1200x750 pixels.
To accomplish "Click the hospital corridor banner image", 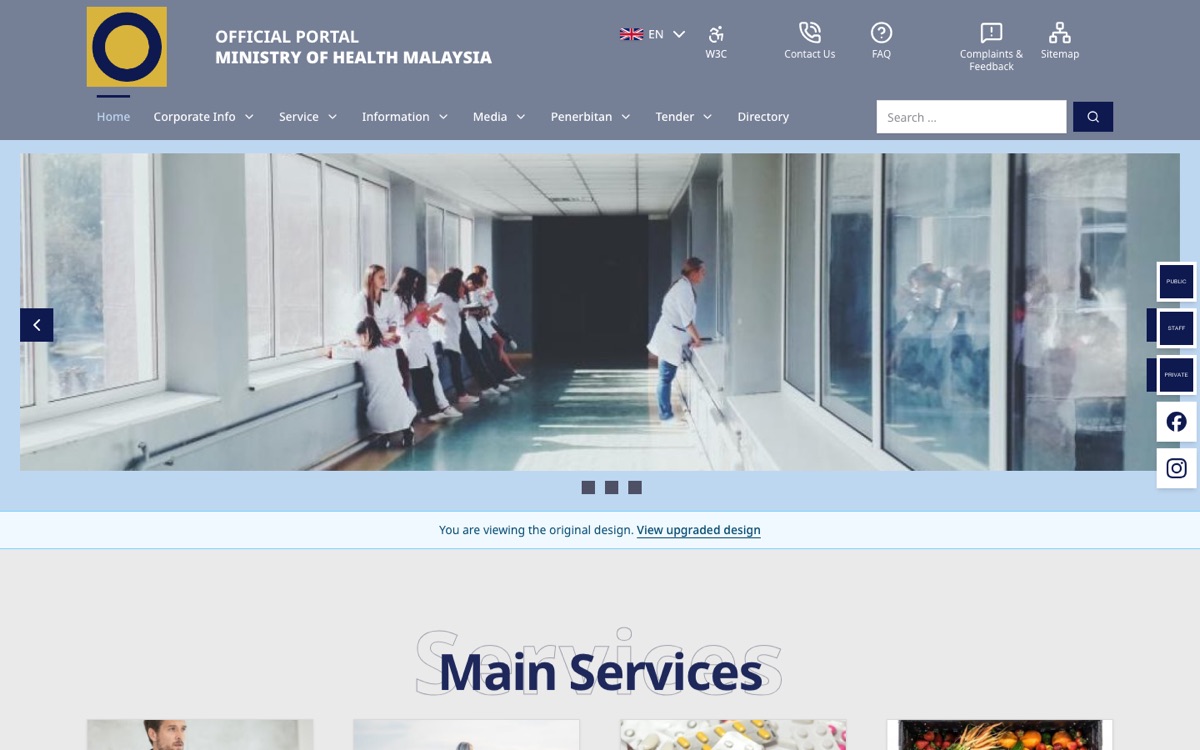I will (600, 312).
